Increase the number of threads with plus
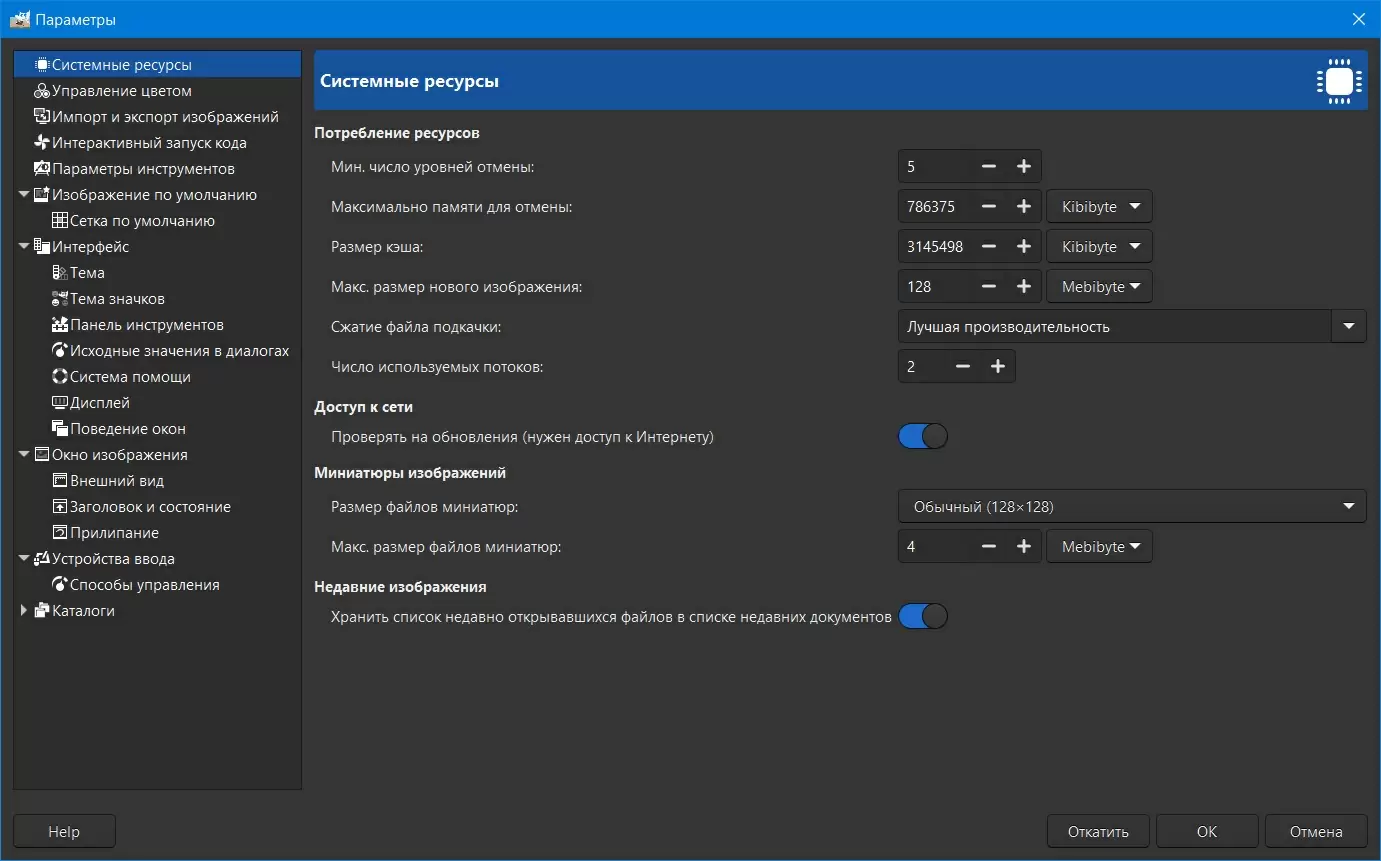 pyautogui.click(x=997, y=367)
